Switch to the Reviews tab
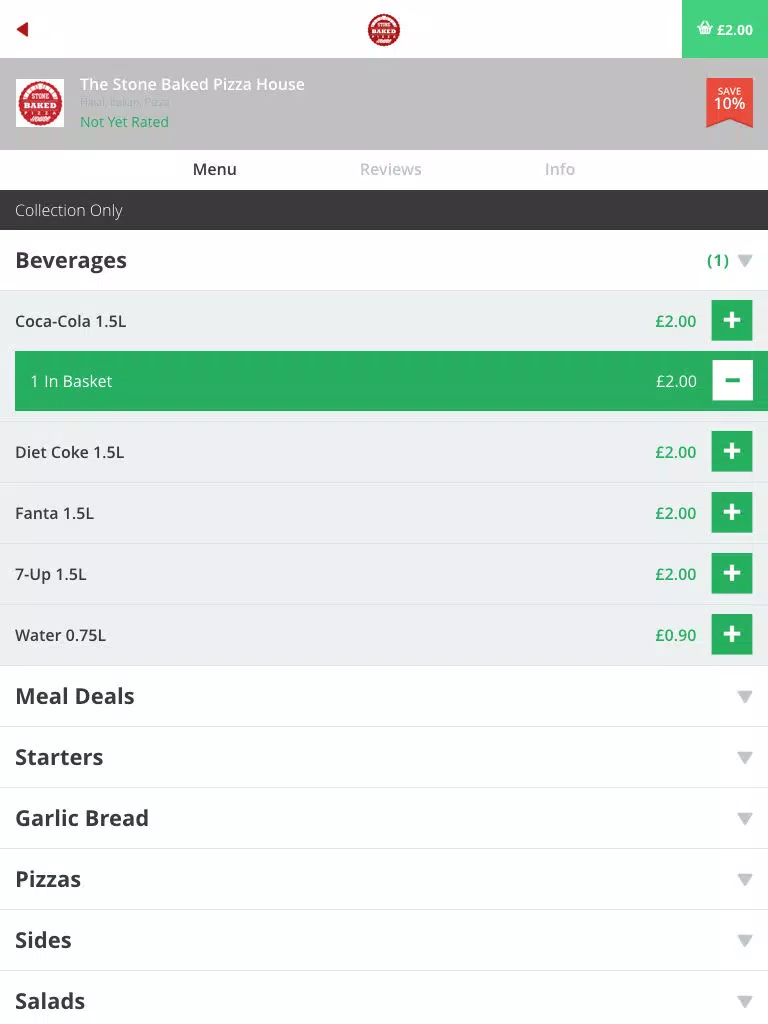Viewport: 768px width, 1024px height. tap(391, 169)
